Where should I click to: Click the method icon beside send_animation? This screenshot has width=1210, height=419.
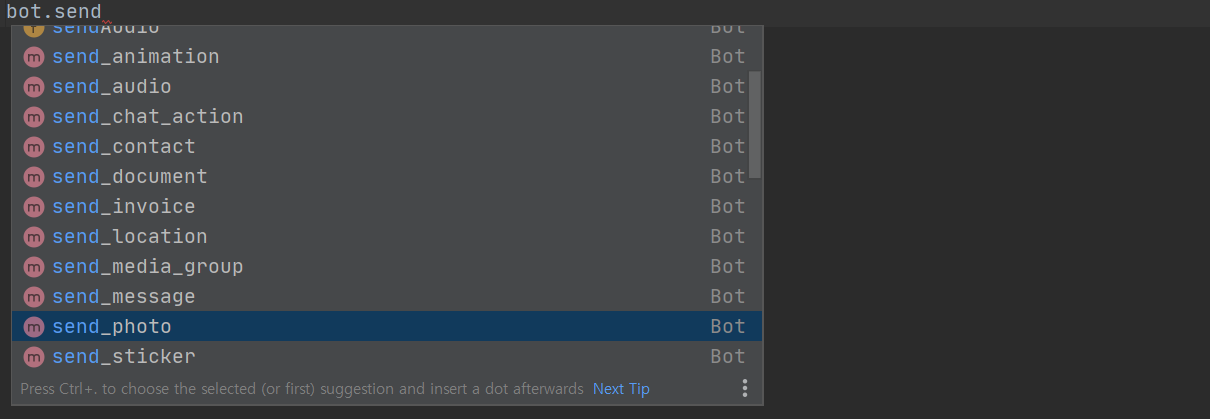coord(34,57)
